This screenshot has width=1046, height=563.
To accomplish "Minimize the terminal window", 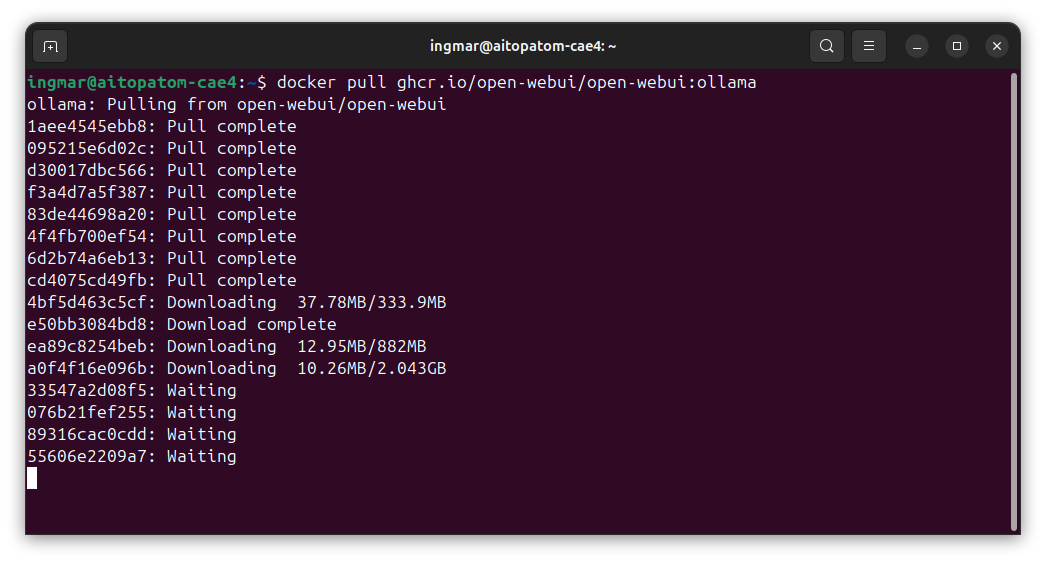I will coord(917,46).
